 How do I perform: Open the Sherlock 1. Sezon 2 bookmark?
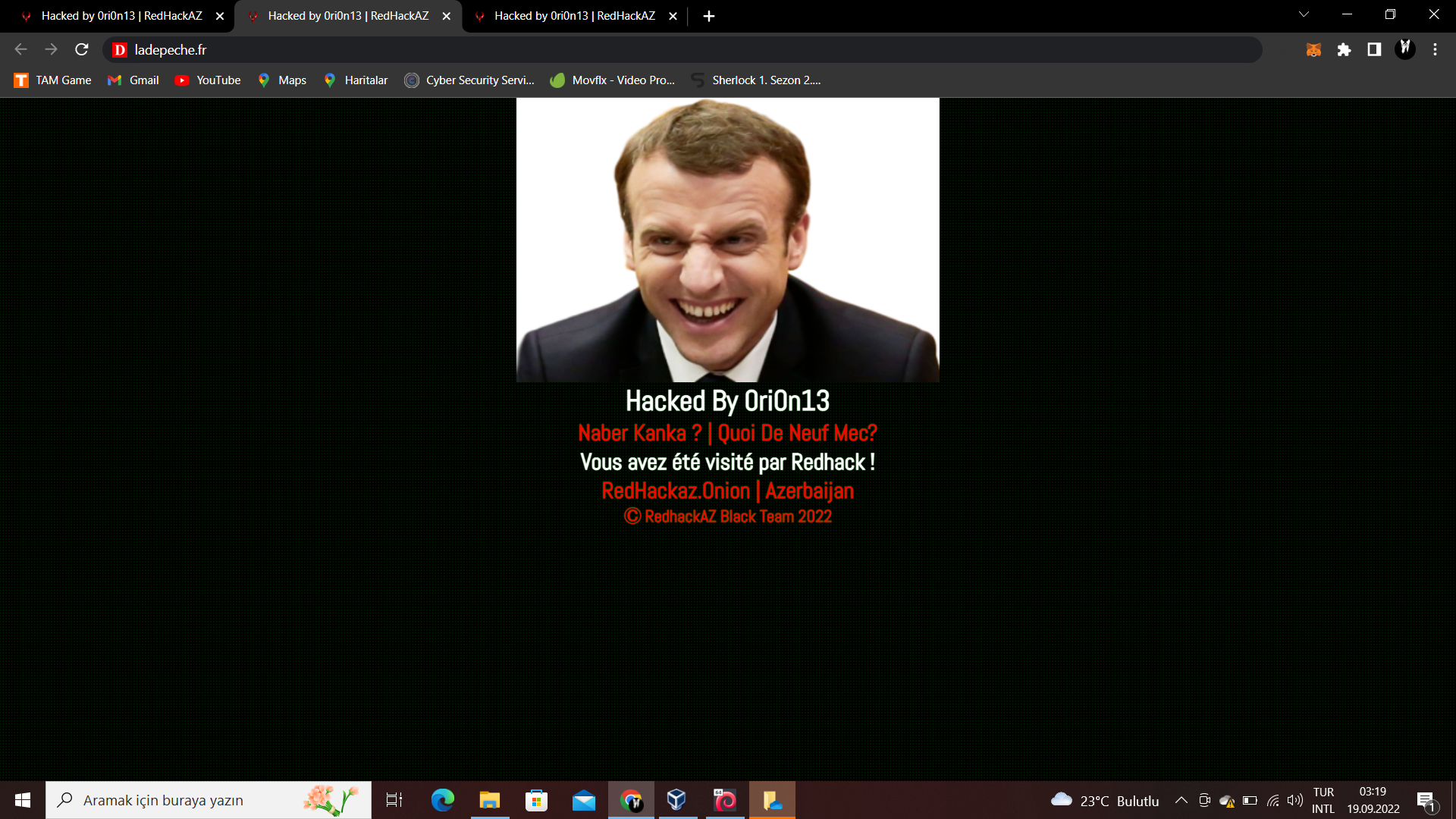point(756,80)
